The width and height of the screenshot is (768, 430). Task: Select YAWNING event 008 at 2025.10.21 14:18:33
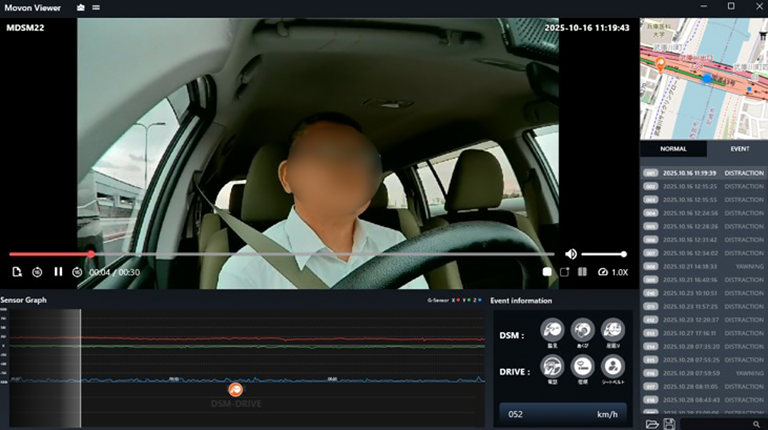pyautogui.click(x=704, y=266)
